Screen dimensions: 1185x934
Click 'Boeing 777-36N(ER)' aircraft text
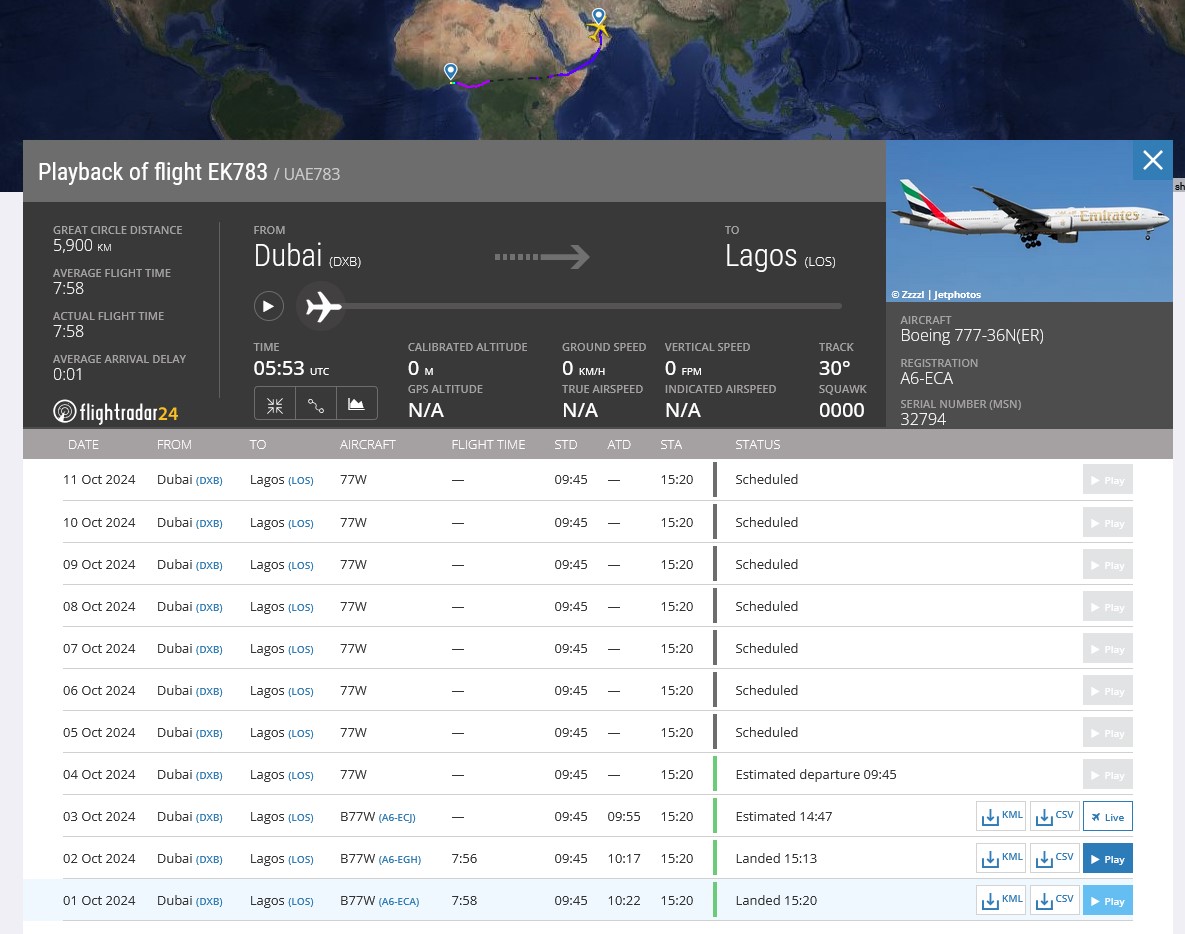972,336
